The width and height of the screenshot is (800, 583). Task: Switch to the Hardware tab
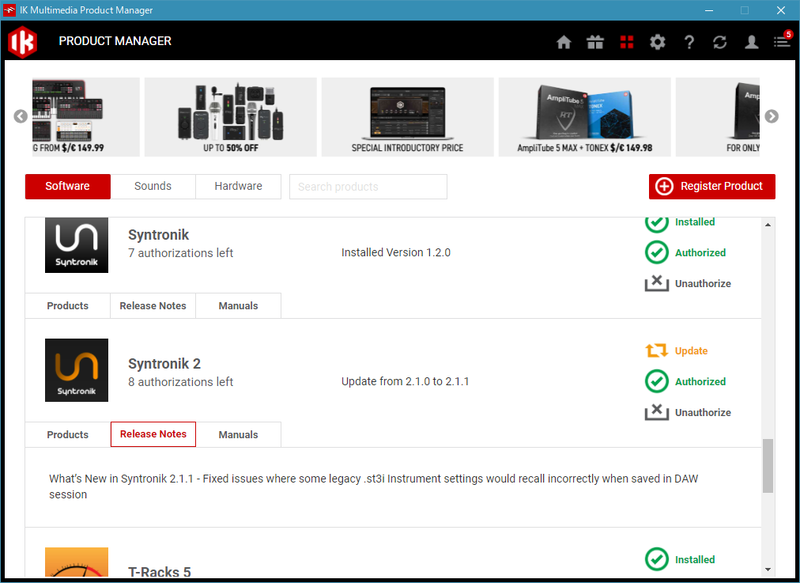tap(238, 186)
